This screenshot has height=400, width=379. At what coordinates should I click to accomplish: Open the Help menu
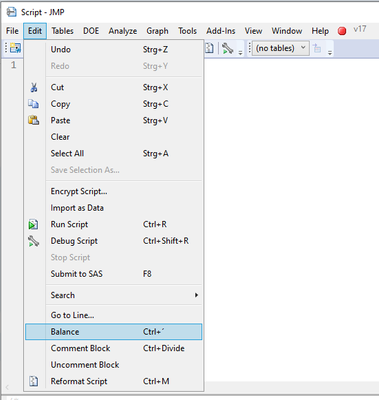pyautogui.click(x=320, y=31)
